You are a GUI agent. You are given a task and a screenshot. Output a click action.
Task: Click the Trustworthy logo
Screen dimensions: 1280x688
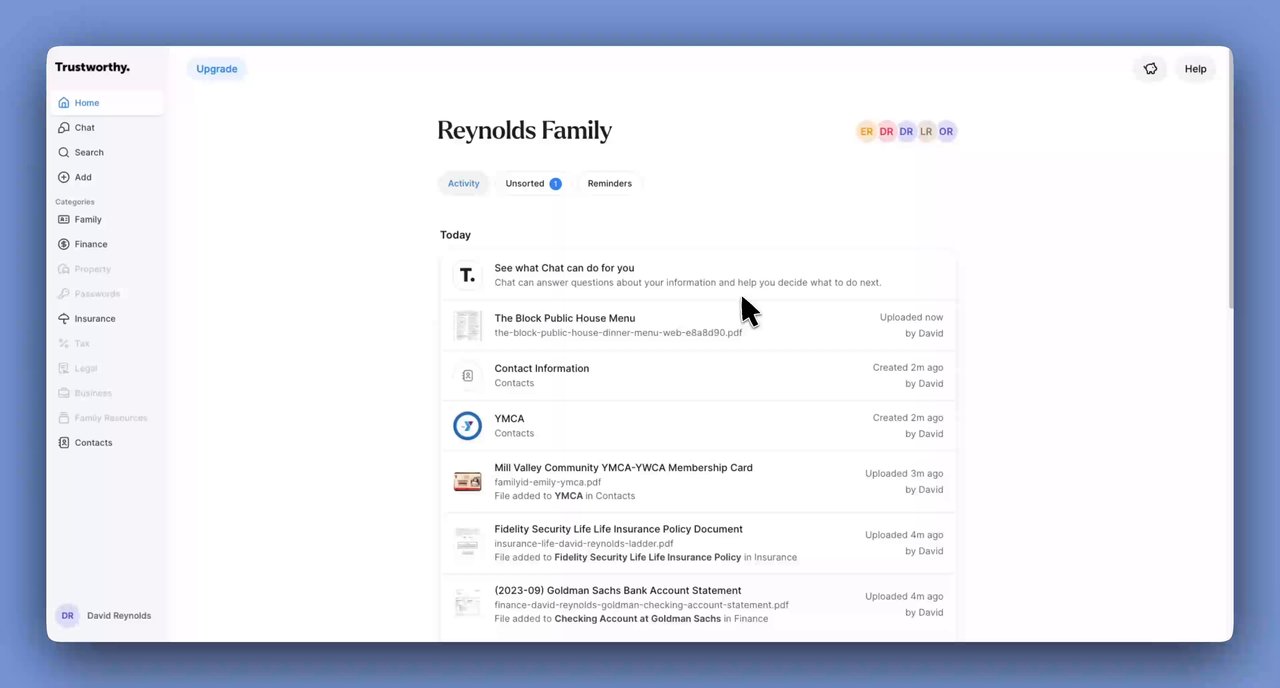coord(92,68)
